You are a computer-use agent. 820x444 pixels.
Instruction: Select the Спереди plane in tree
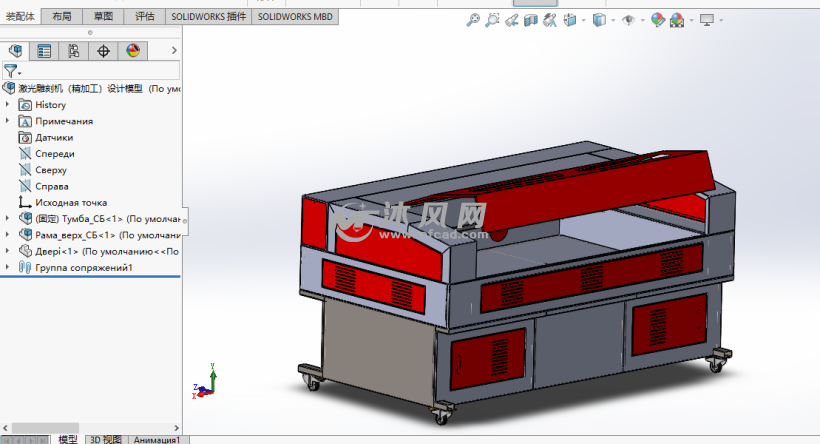click(55, 154)
